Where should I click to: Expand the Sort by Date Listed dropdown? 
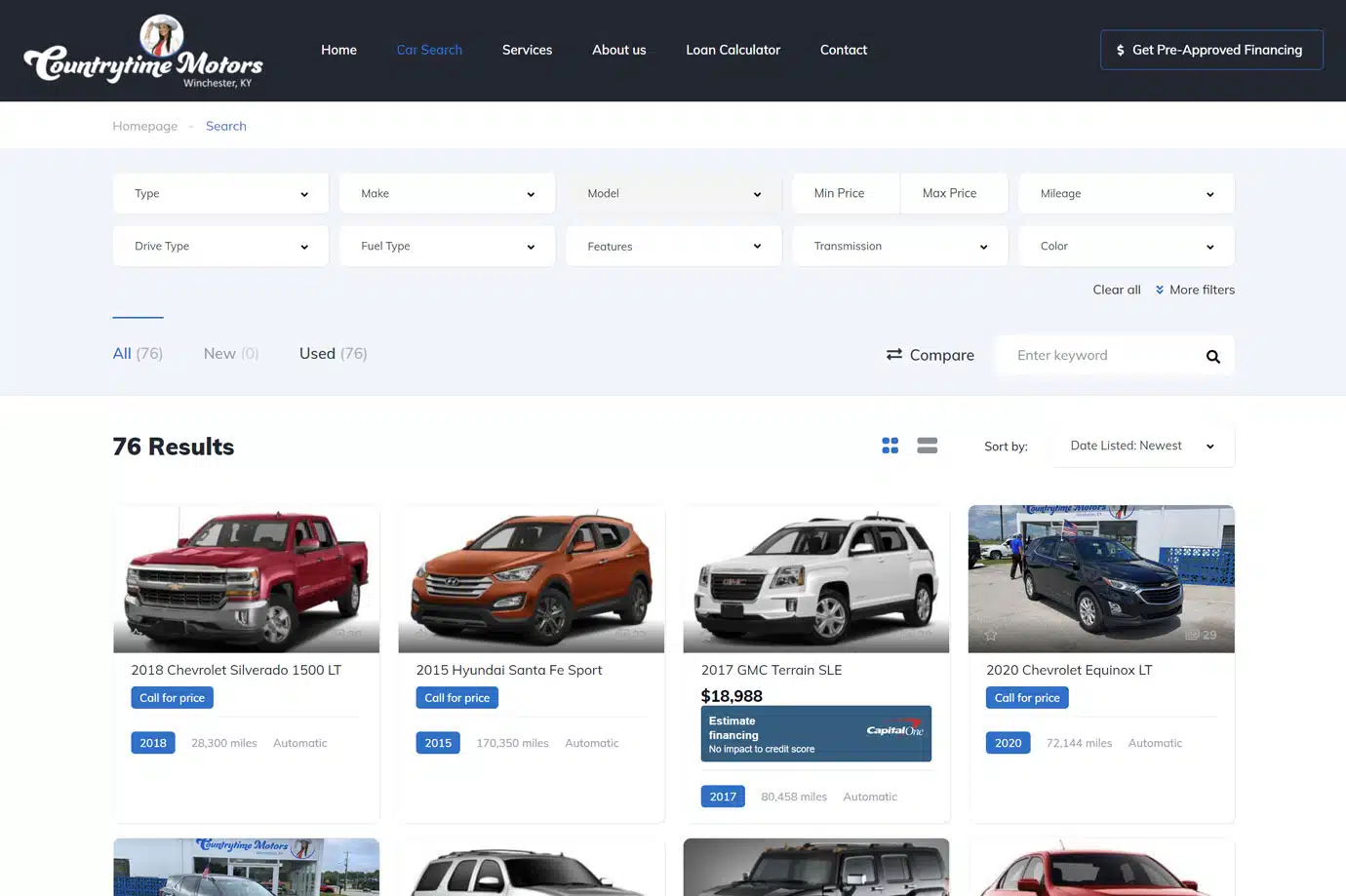coord(1142,446)
